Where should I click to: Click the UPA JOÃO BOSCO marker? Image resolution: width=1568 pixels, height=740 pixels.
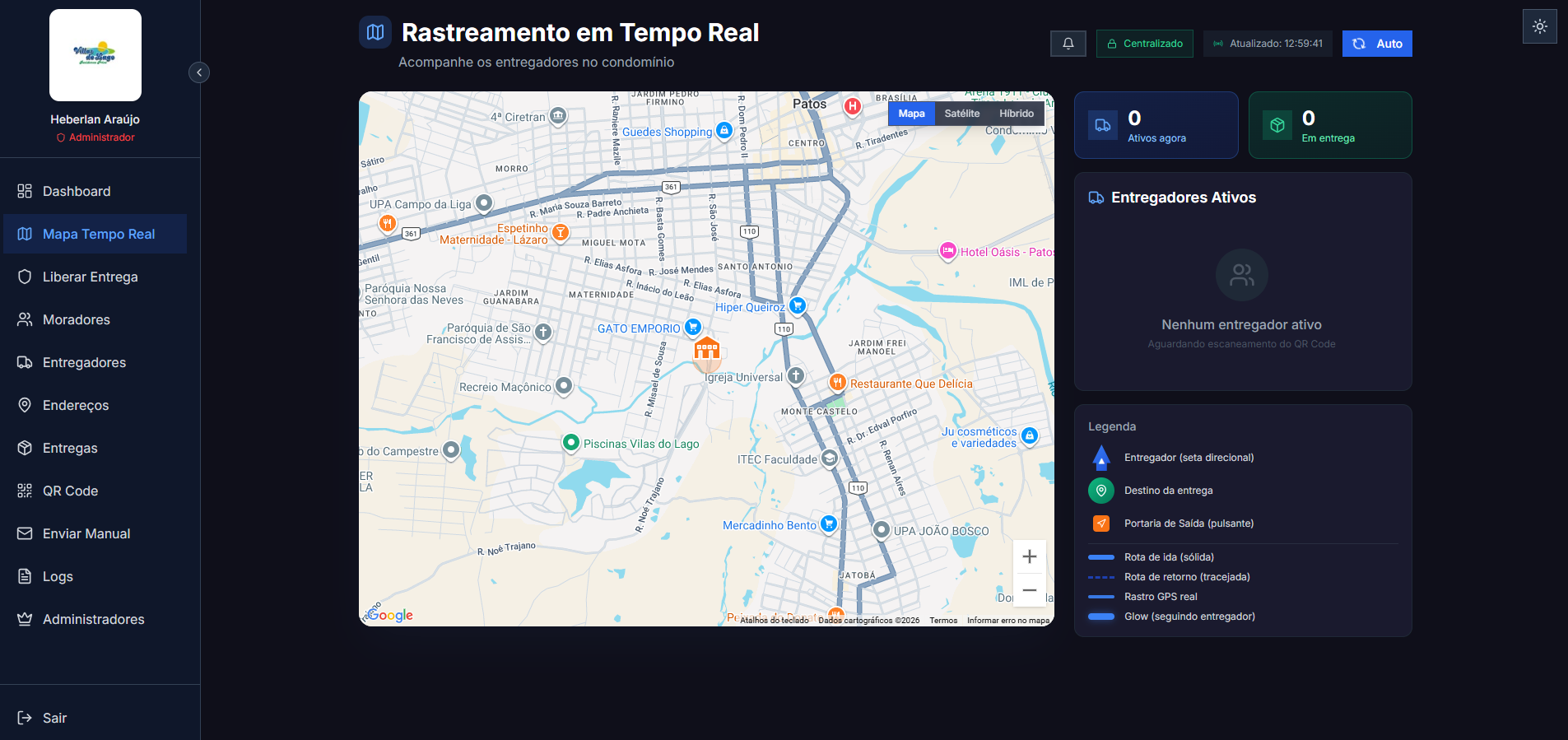tap(881, 529)
